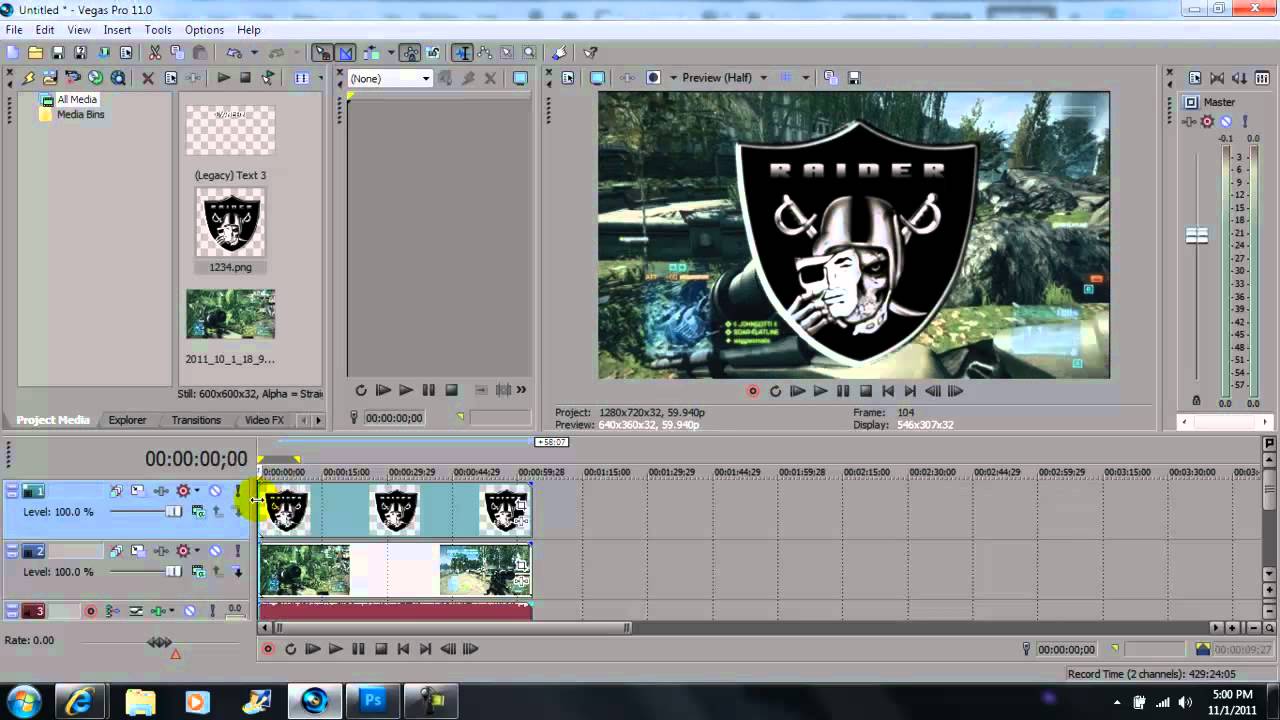Toggle automatic crossfades in the toolbar
Screen dimensions: 1280x720
[x=346, y=53]
